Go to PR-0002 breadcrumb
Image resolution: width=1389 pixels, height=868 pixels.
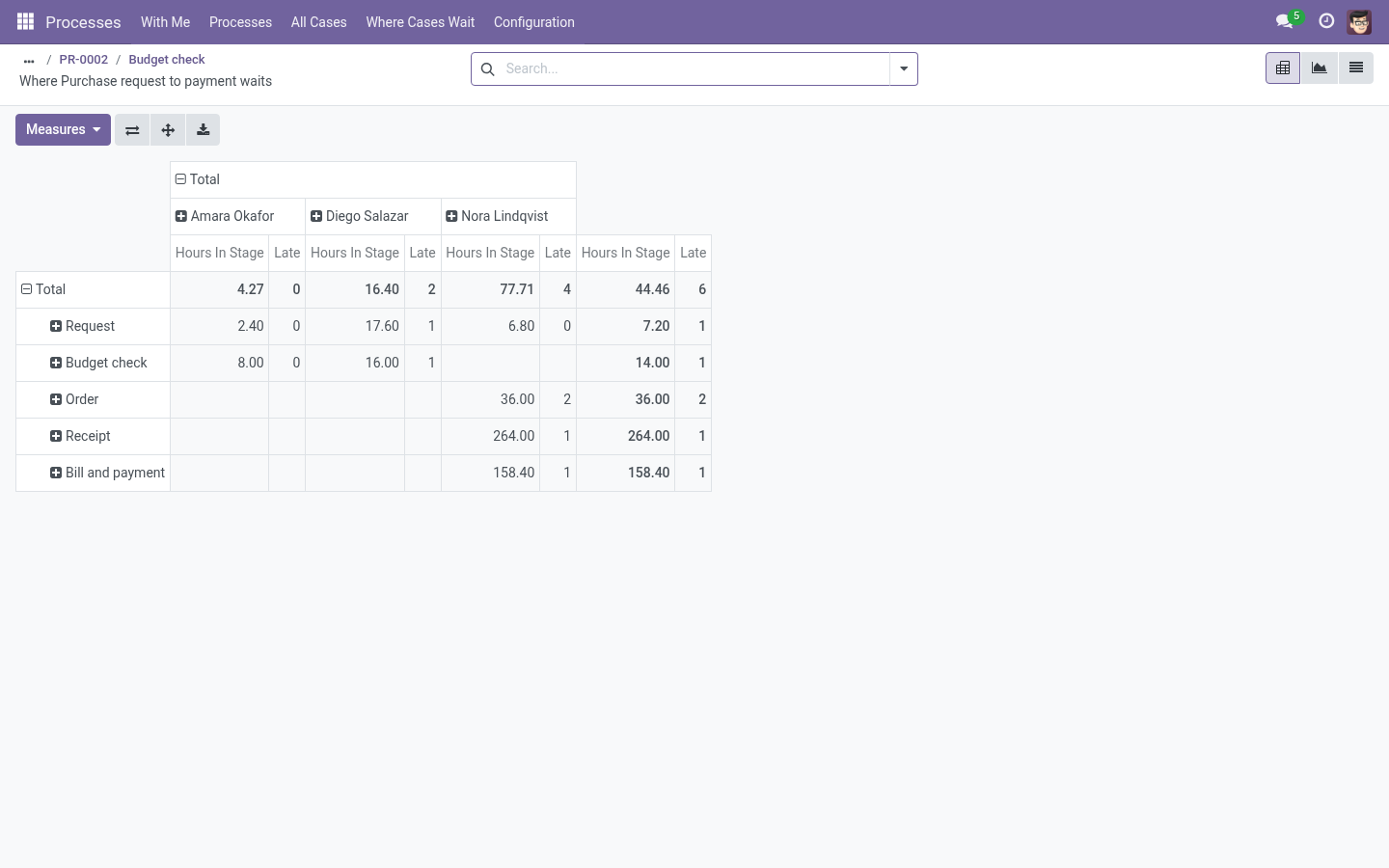tap(84, 60)
